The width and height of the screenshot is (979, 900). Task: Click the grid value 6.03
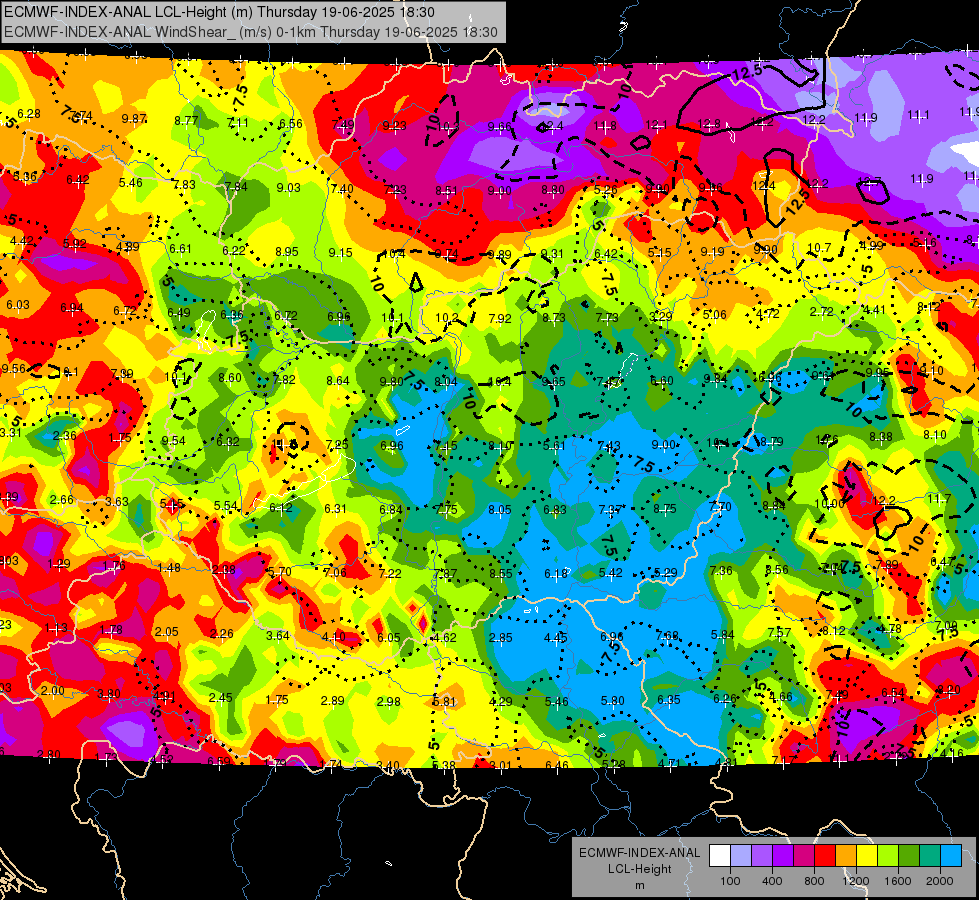coord(17,305)
